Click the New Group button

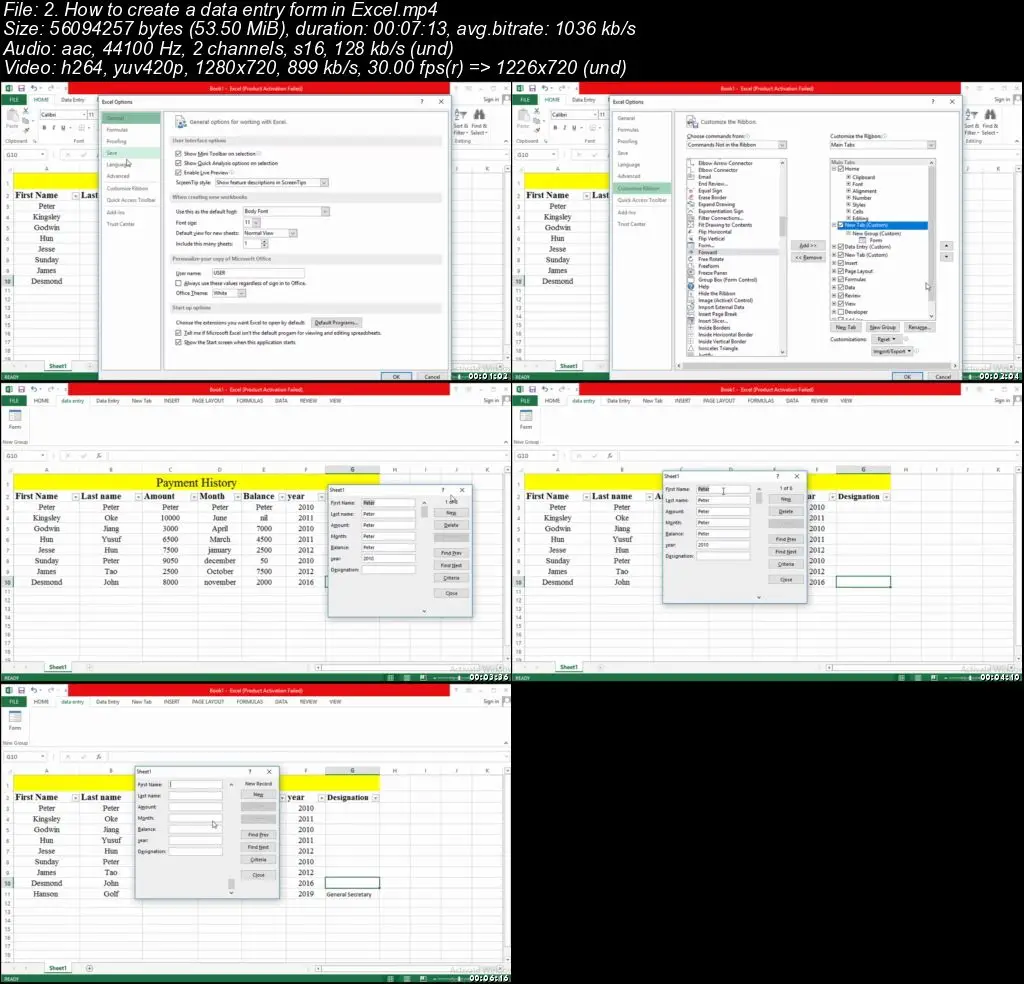[x=882, y=327]
